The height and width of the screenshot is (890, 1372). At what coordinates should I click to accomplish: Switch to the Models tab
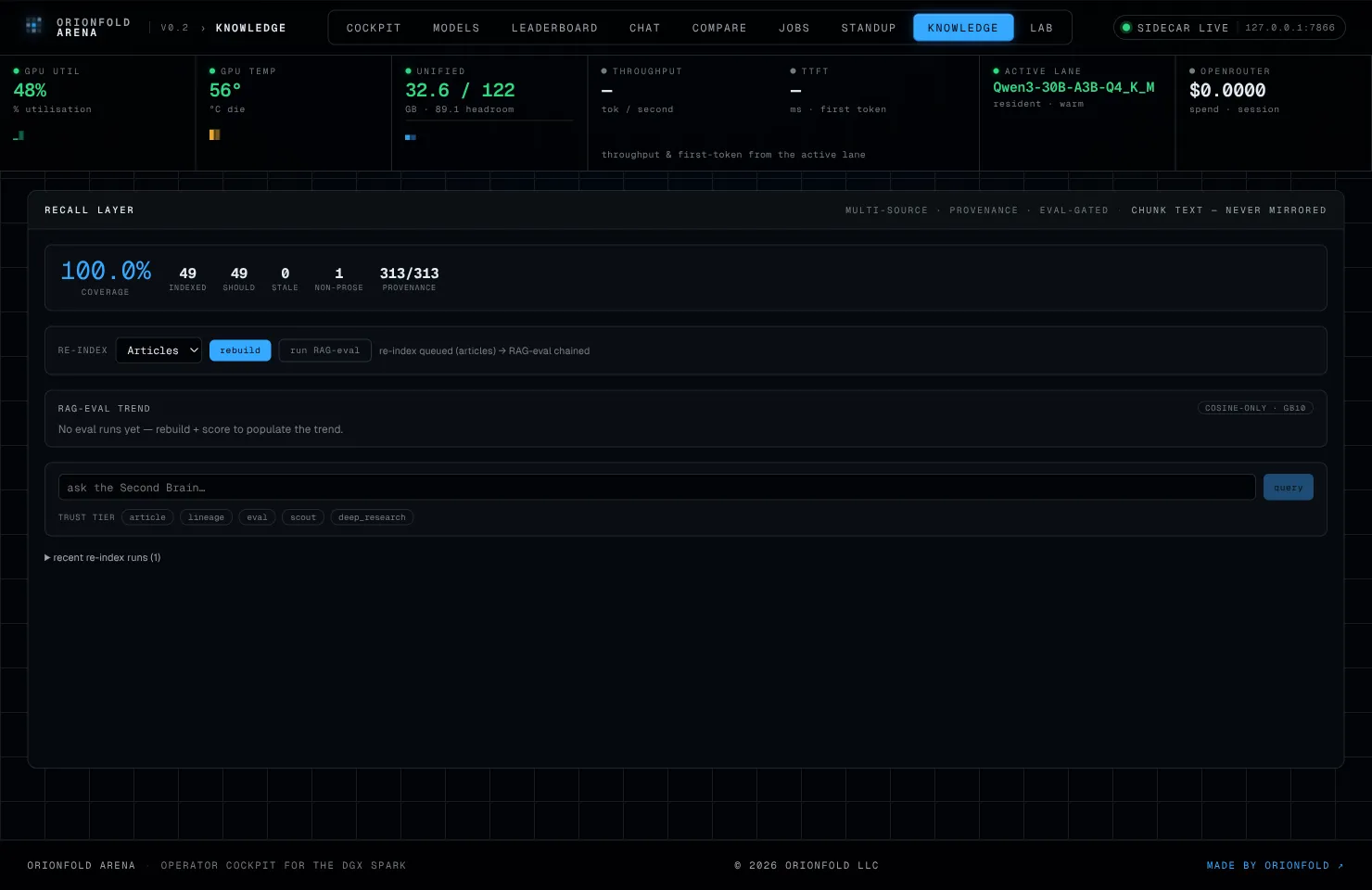coord(456,28)
